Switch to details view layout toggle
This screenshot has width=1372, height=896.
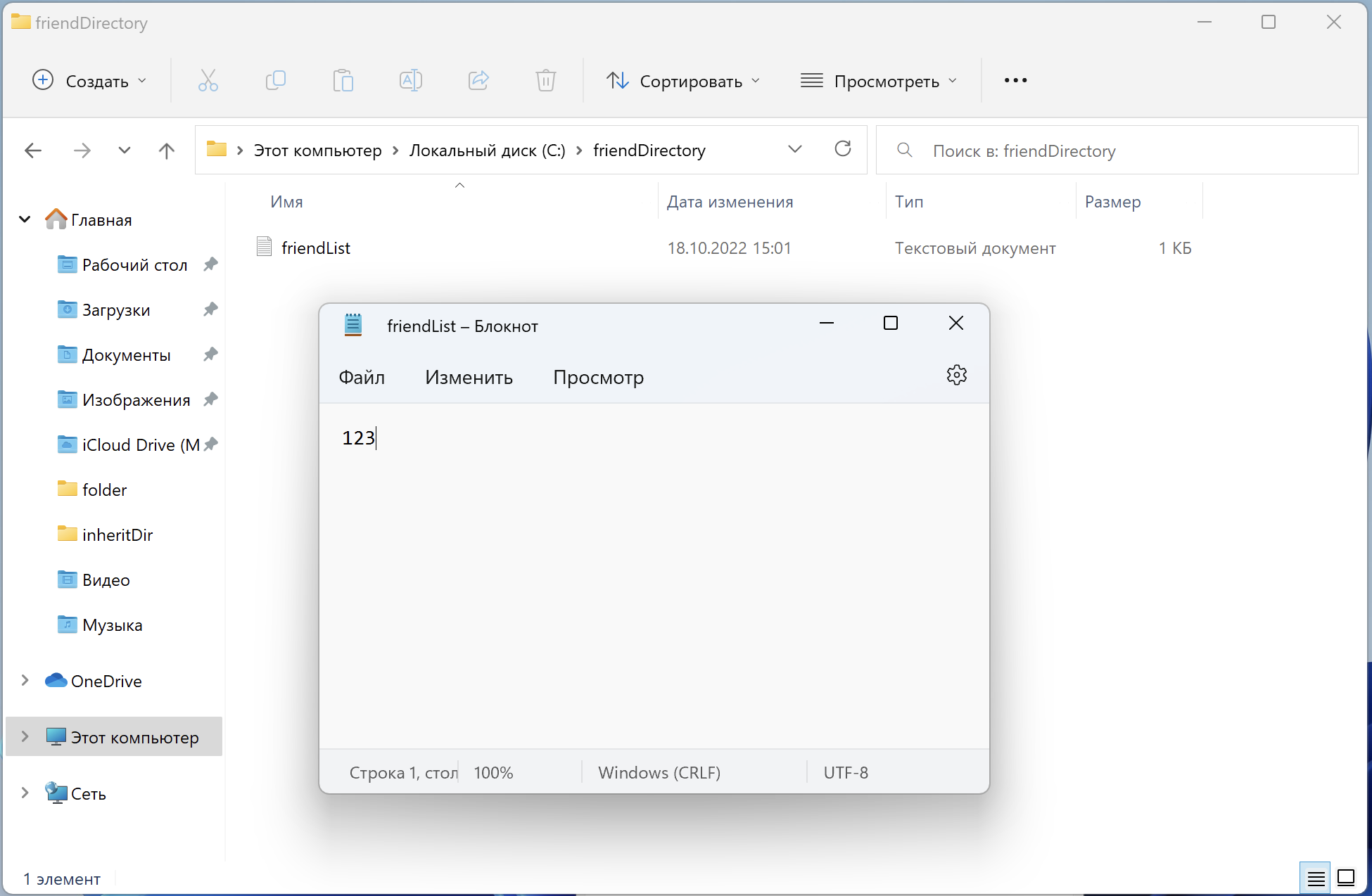pos(1316,878)
